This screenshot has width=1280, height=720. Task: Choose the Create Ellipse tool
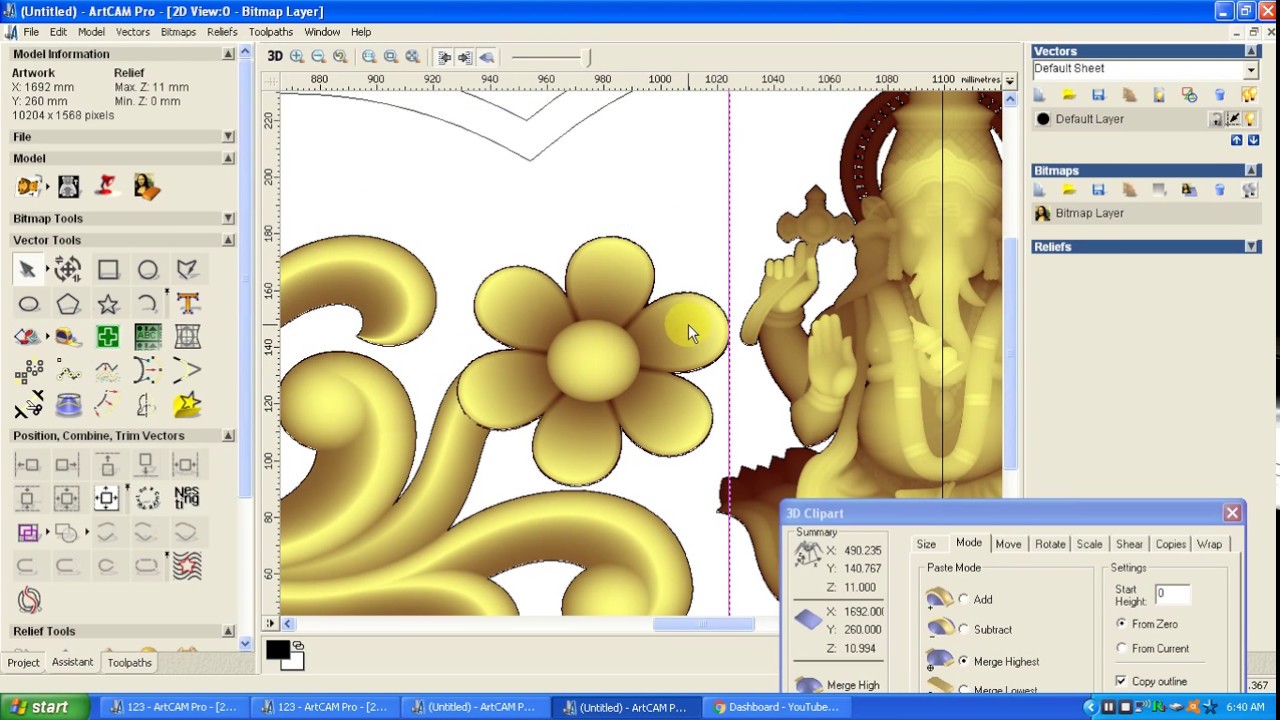pyautogui.click(x=28, y=303)
